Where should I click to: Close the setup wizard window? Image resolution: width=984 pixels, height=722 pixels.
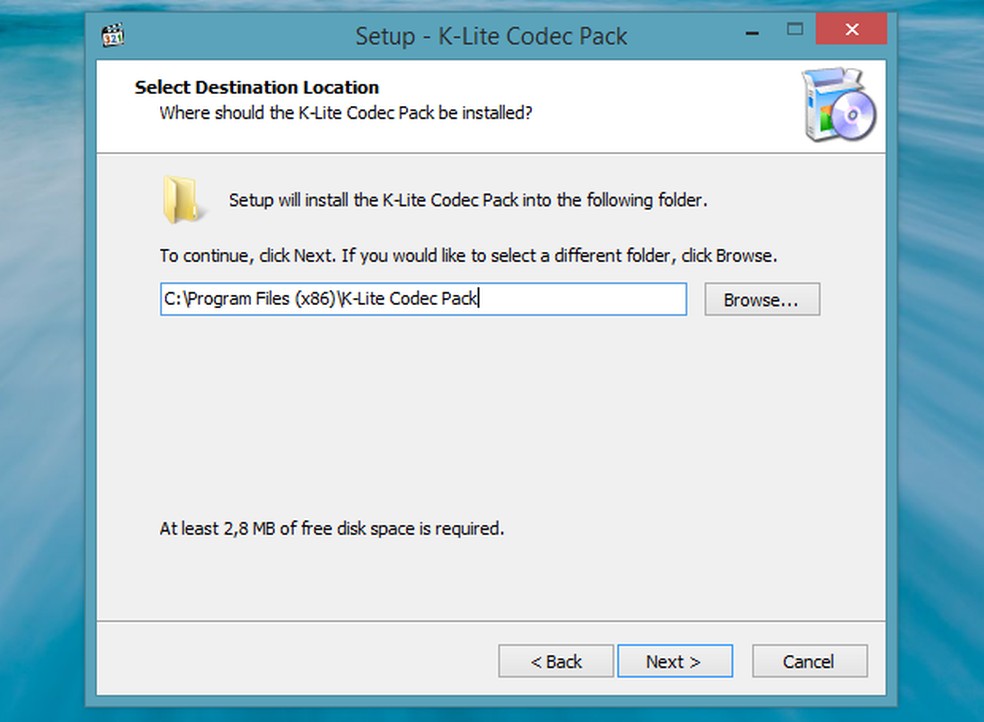[x=851, y=30]
